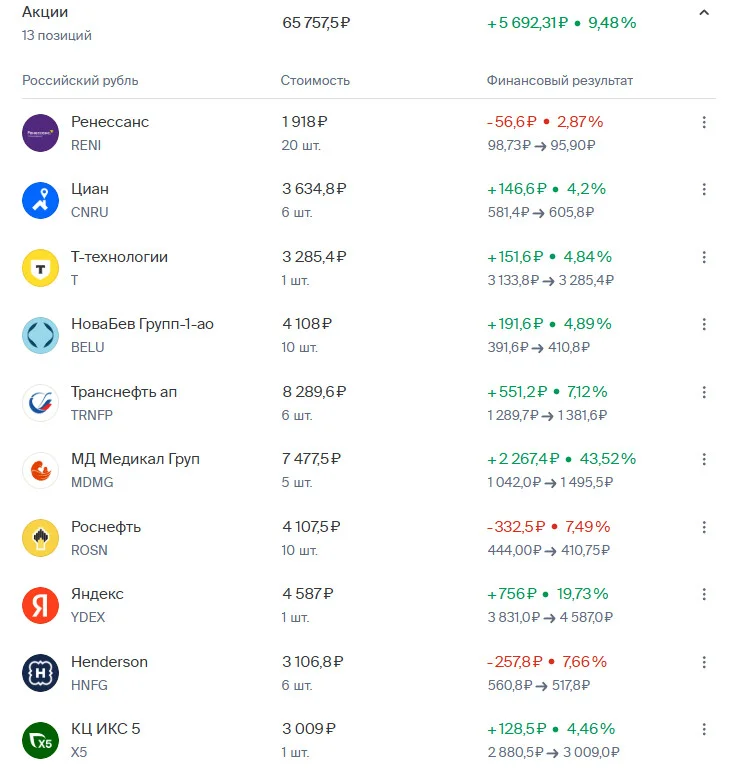This screenshot has height=772, width=736.
Task: Click the Финансовый результат column header
Action: [560, 80]
